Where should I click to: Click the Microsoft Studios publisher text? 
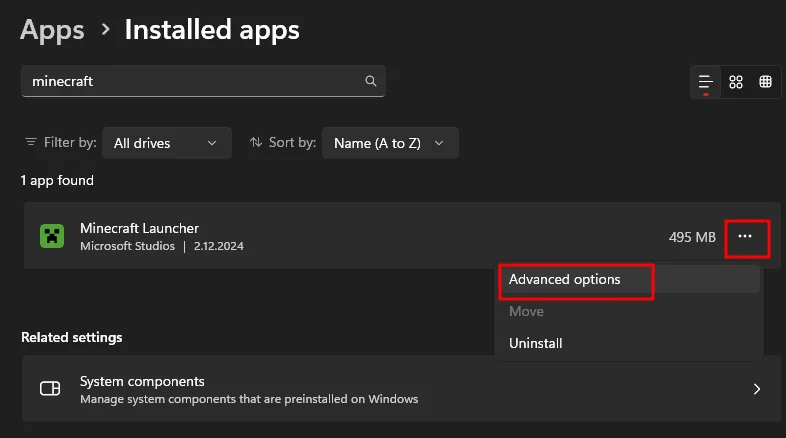pyautogui.click(x=127, y=246)
